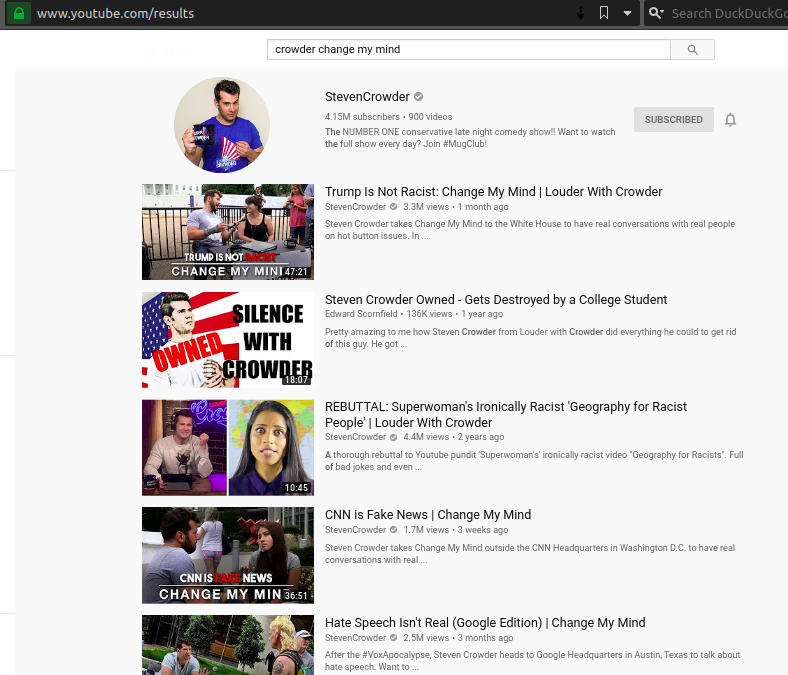Open the Superwoman rebuttal video thumbnail
The image size is (788, 675).
(x=228, y=448)
